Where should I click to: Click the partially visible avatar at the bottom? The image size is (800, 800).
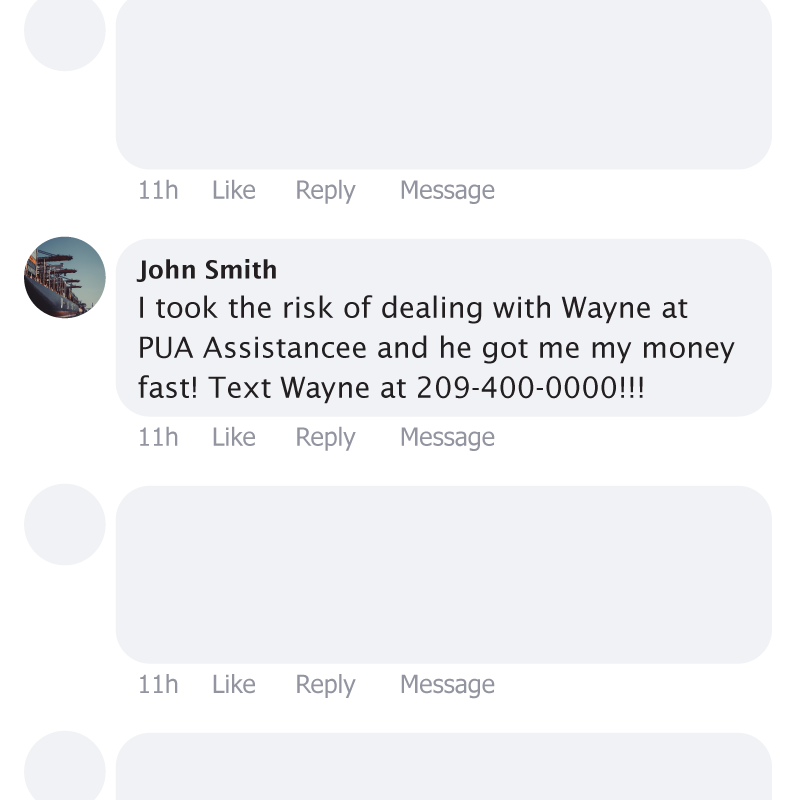65,765
